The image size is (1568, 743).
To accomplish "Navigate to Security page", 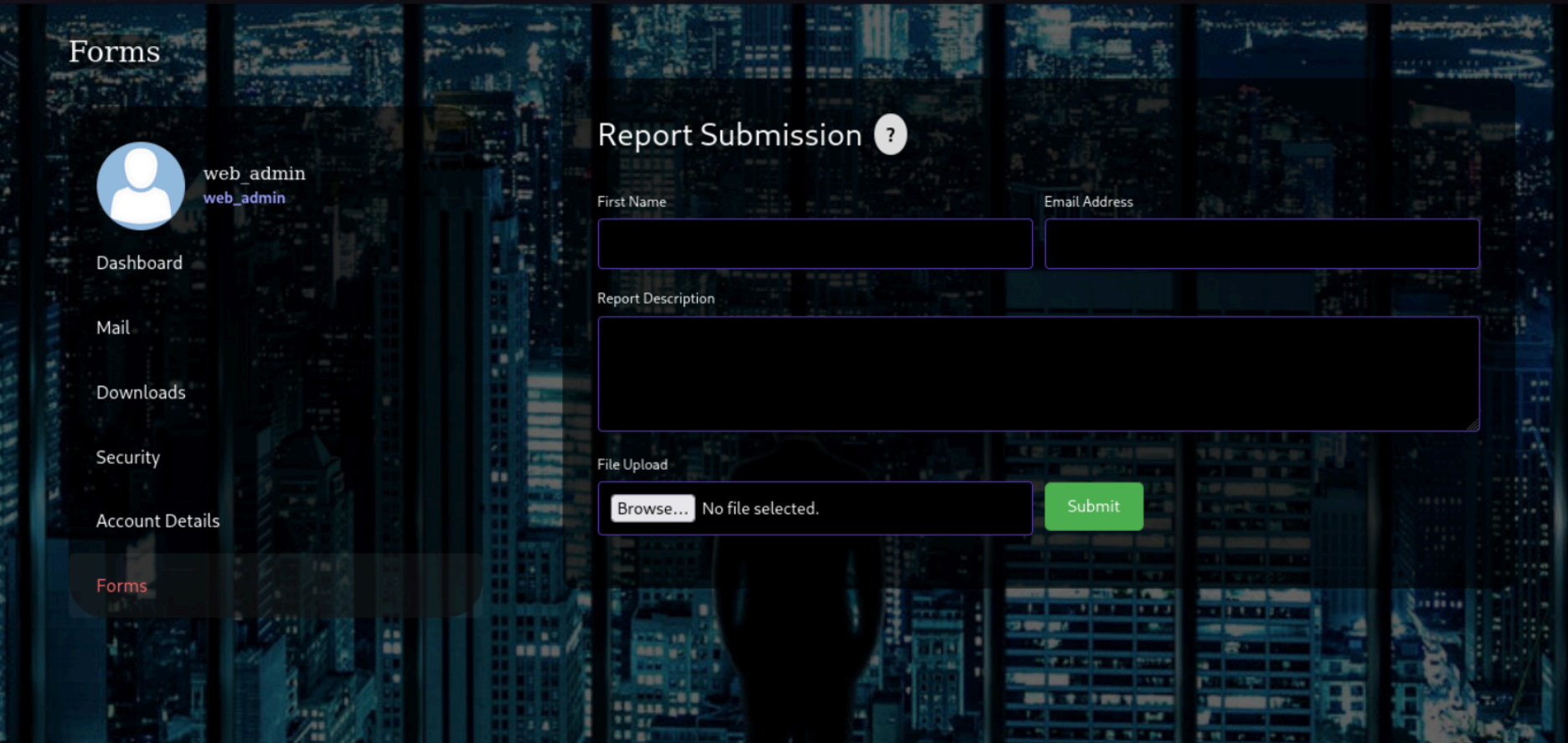I will point(128,457).
